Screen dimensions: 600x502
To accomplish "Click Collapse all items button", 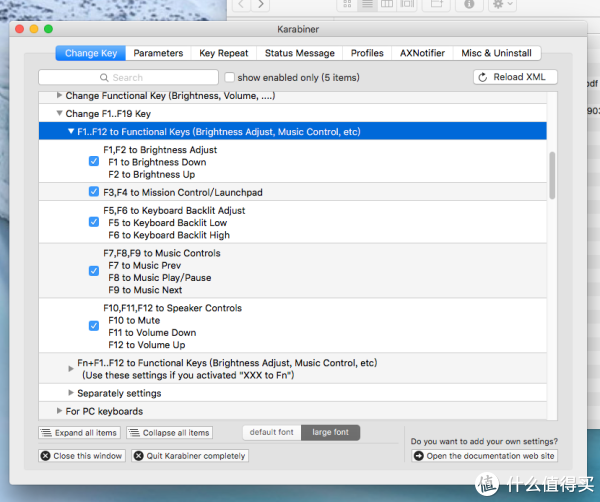I will point(170,433).
